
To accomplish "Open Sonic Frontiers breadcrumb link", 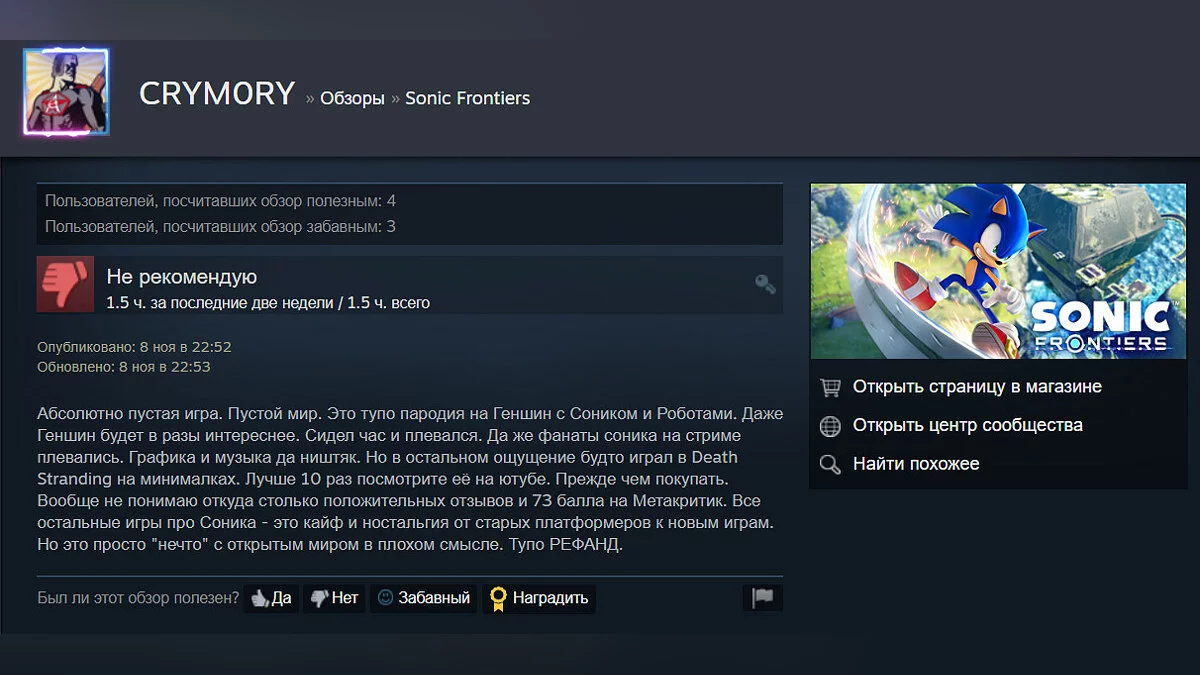I will pos(467,98).
